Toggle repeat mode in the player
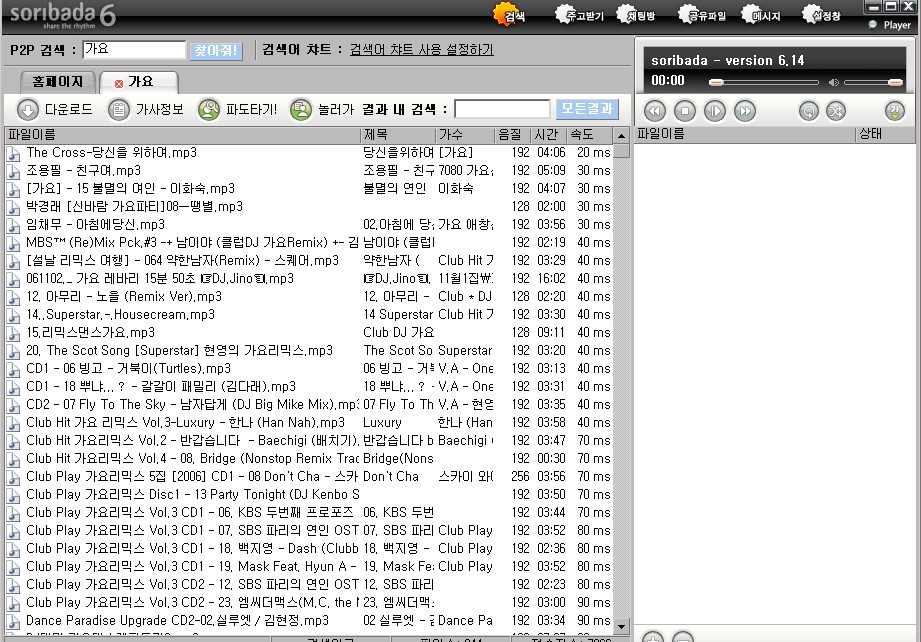This screenshot has height=642, width=921. [x=809, y=111]
